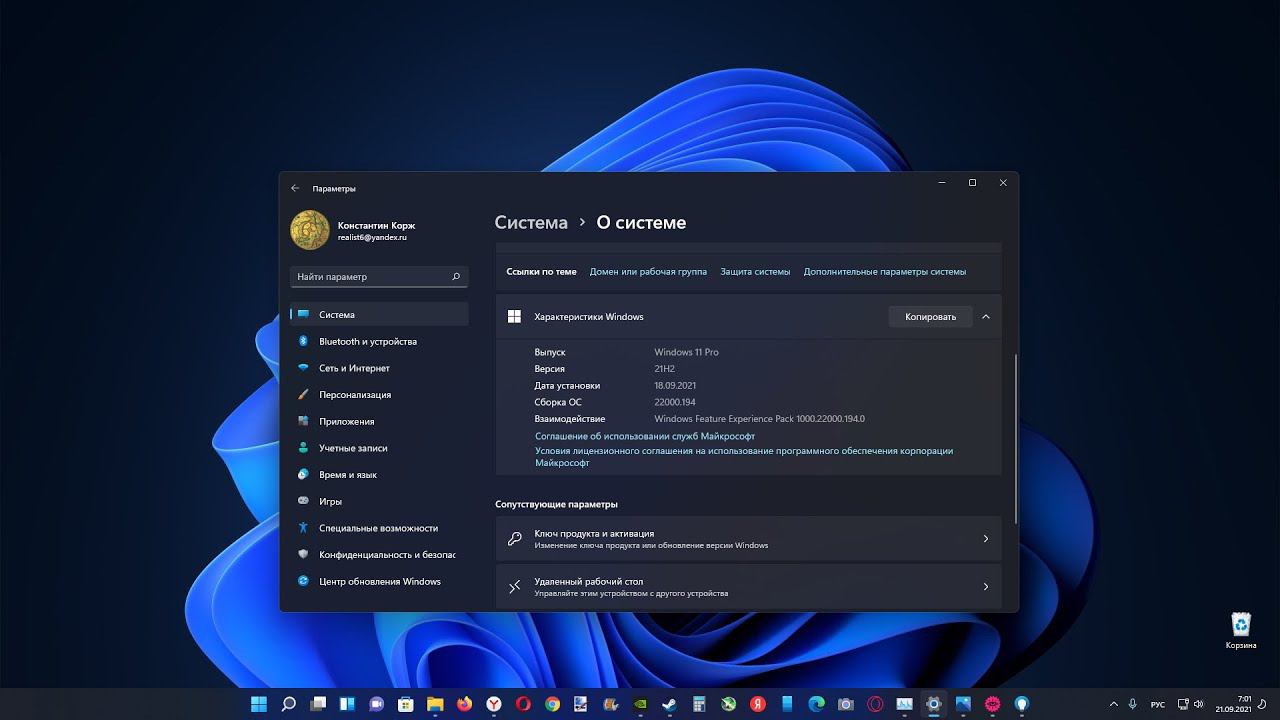Image resolution: width=1280 pixels, height=720 pixels.
Task: Launch Firefox from the taskbar
Action: (464, 704)
